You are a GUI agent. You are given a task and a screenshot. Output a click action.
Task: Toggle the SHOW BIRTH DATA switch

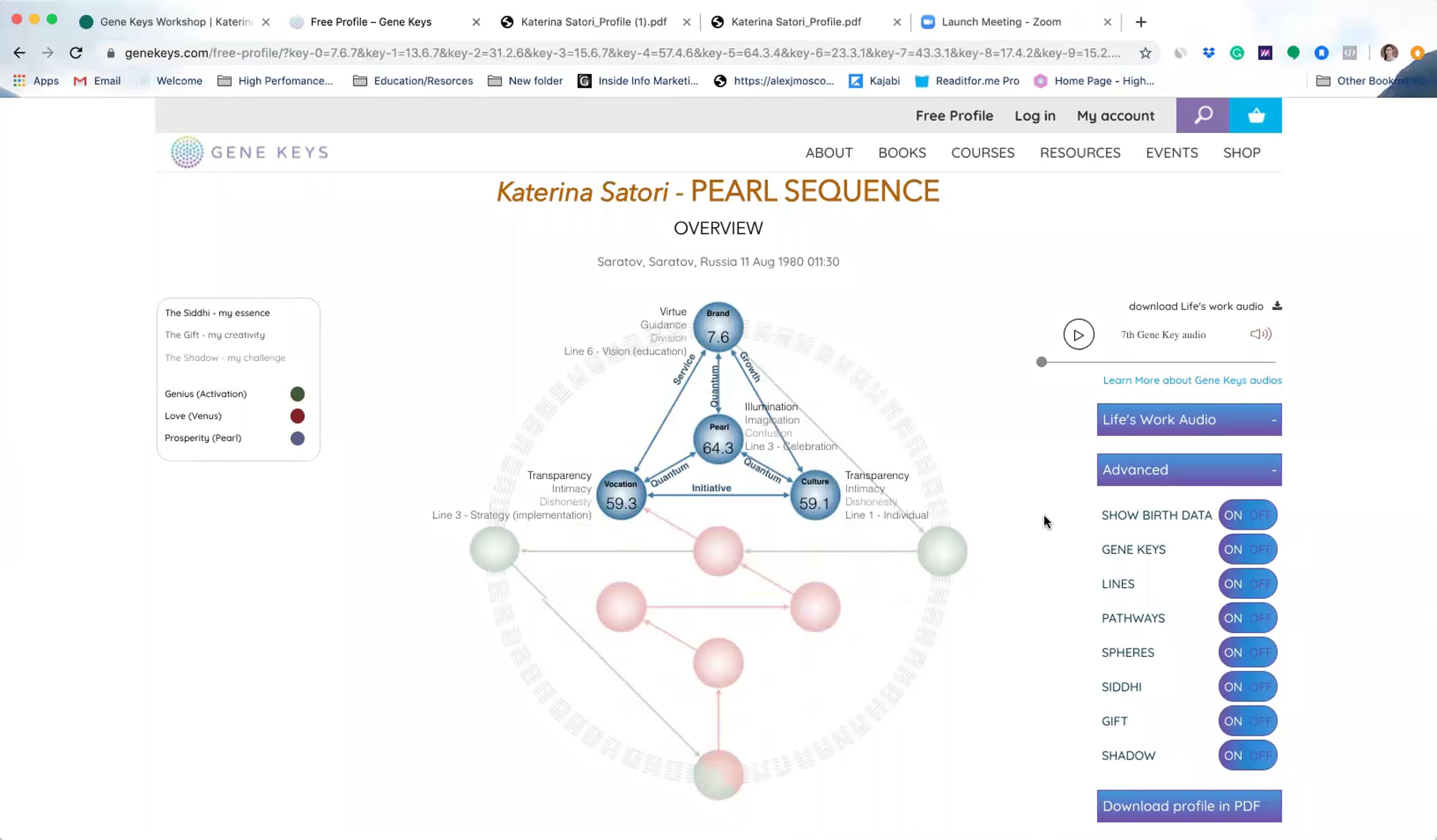tap(1247, 515)
